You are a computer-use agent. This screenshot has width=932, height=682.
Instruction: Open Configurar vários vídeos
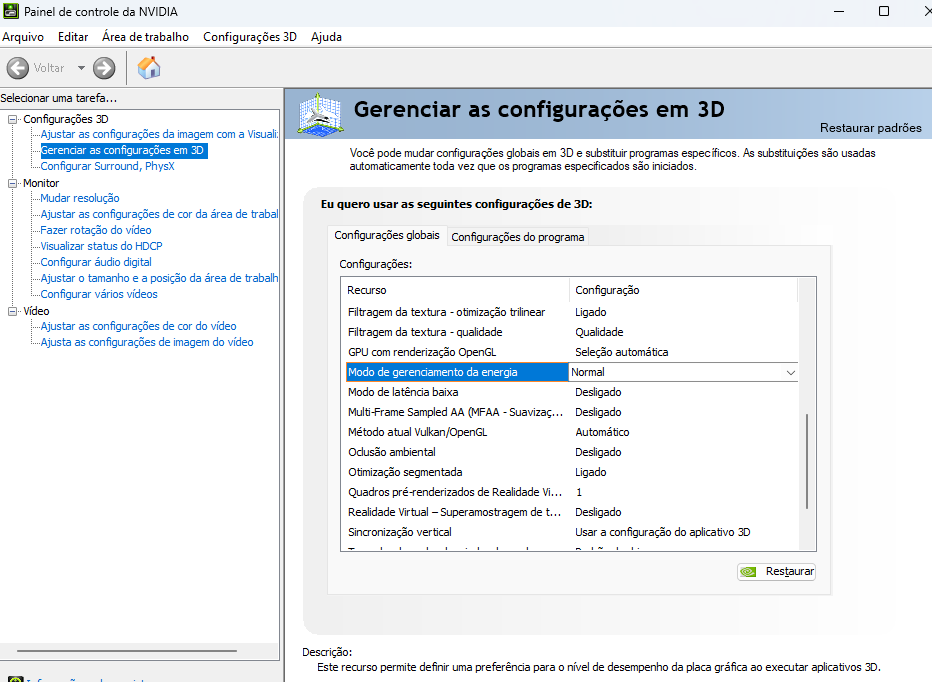click(x=99, y=294)
